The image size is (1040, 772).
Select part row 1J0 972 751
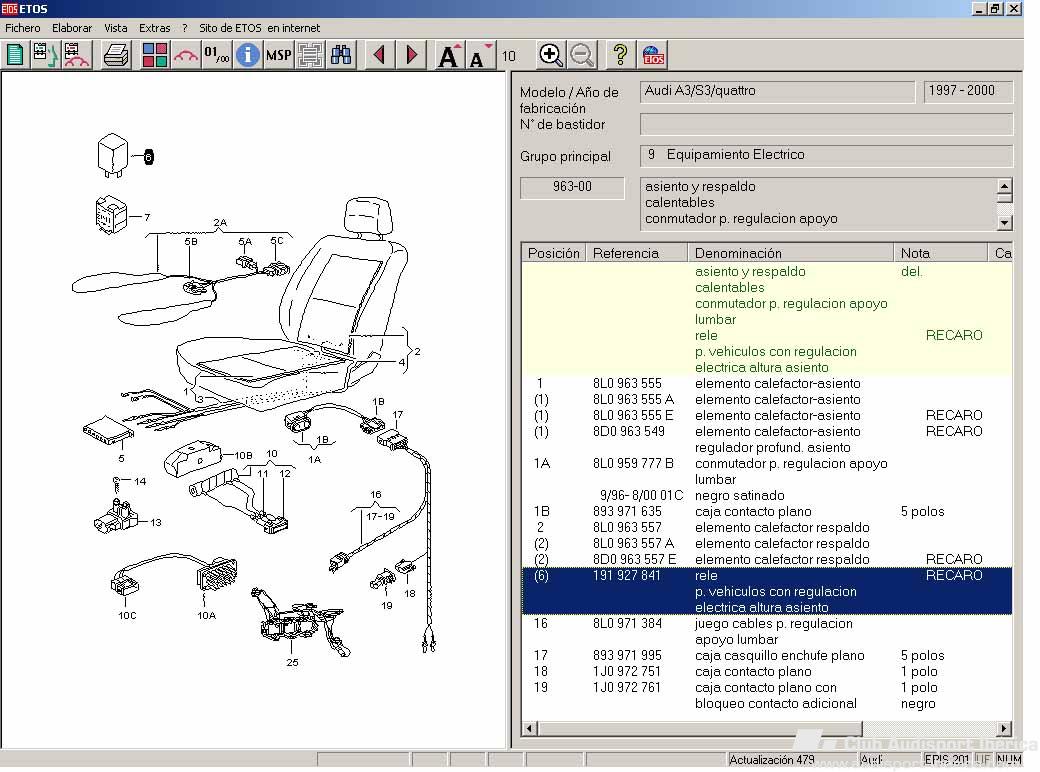[767, 671]
